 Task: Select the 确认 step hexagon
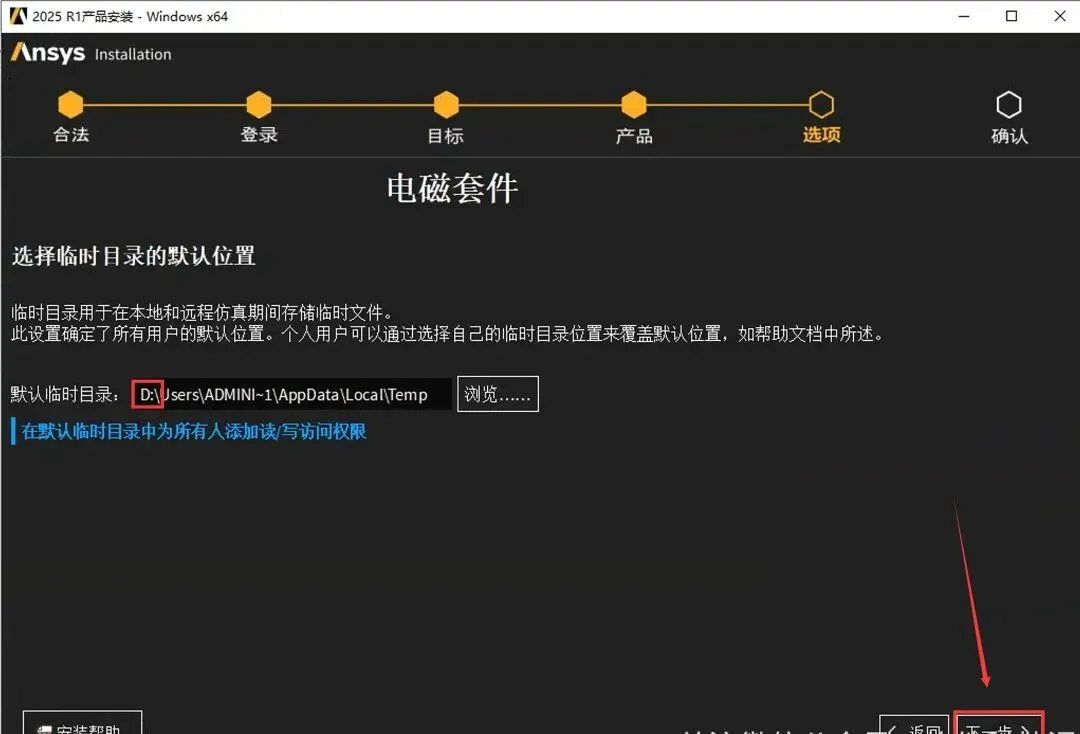pos(1008,105)
